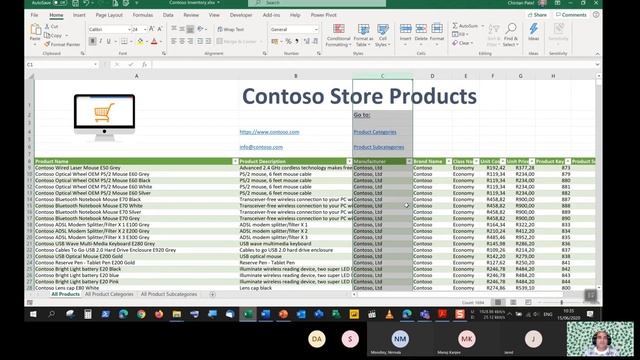Switch to All Product Categories sheet

click(109, 294)
